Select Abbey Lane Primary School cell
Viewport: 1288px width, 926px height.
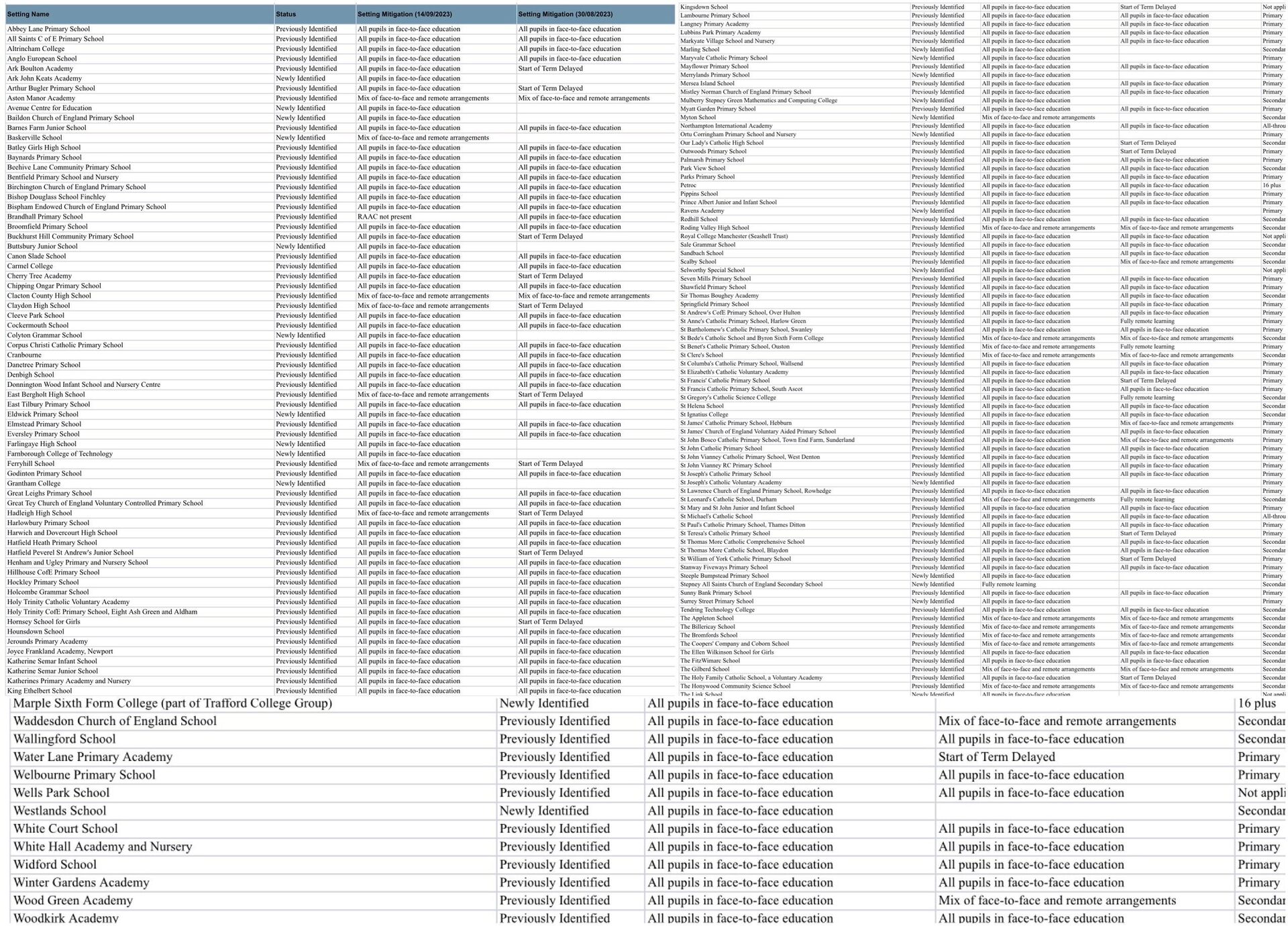point(48,29)
